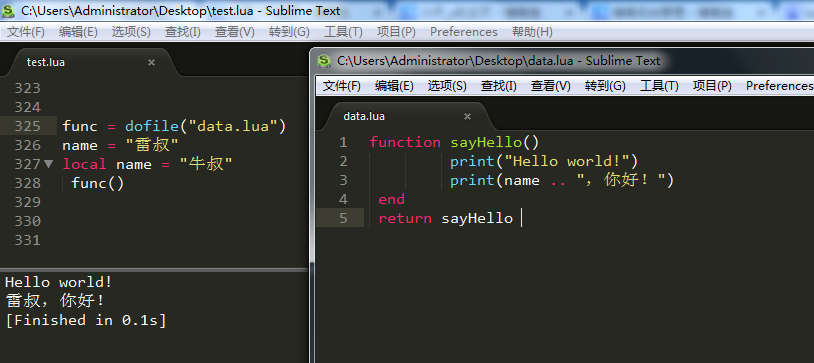Screen dimensions: 814x363
Task: Collapse fold arrow at line 327
Action: tap(49, 164)
